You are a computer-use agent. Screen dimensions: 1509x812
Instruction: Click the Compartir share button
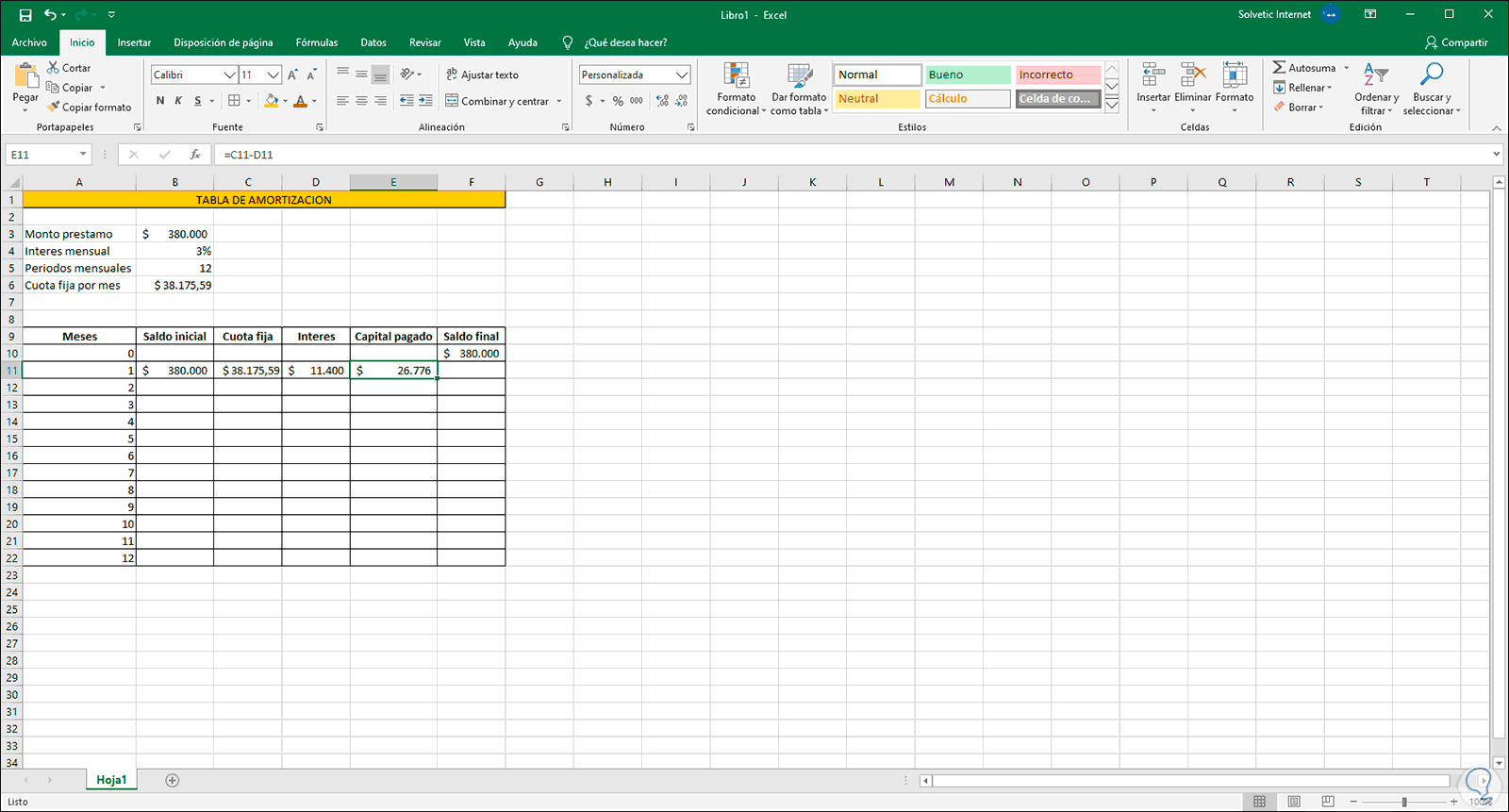pos(1456,42)
